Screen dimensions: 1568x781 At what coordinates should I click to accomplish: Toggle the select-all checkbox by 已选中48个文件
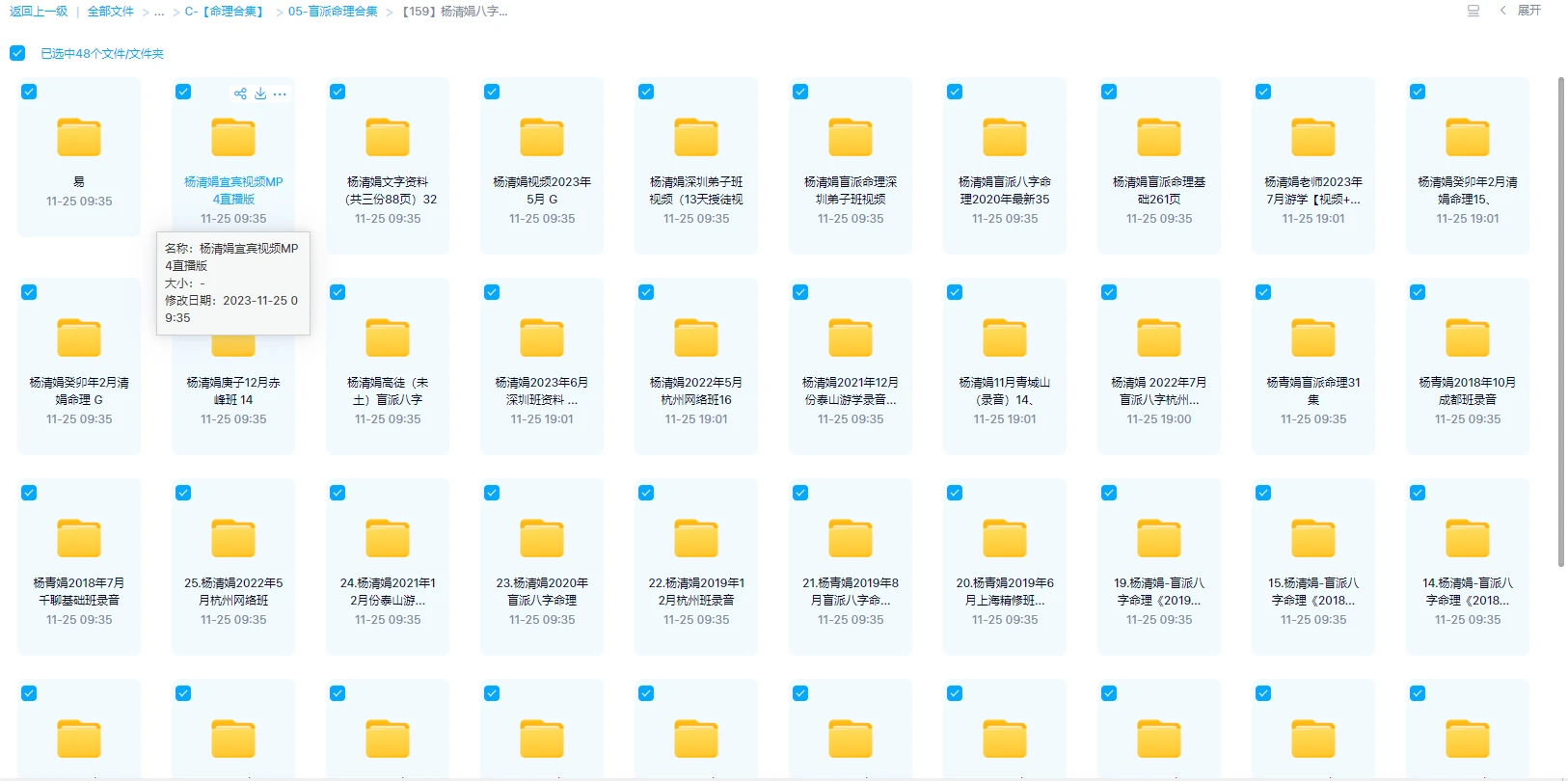(x=17, y=53)
